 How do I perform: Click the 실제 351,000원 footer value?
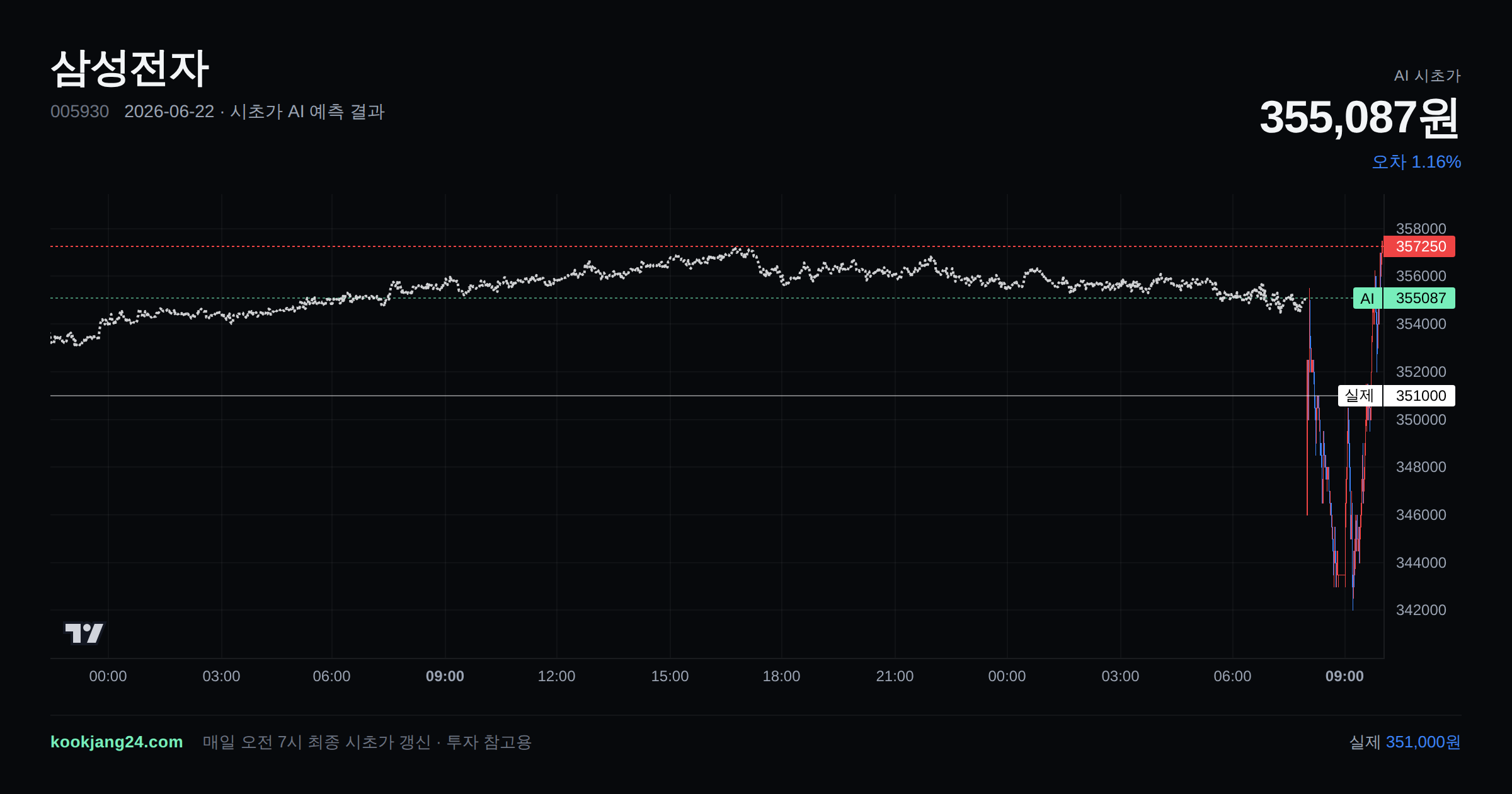pyautogui.click(x=1405, y=742)
